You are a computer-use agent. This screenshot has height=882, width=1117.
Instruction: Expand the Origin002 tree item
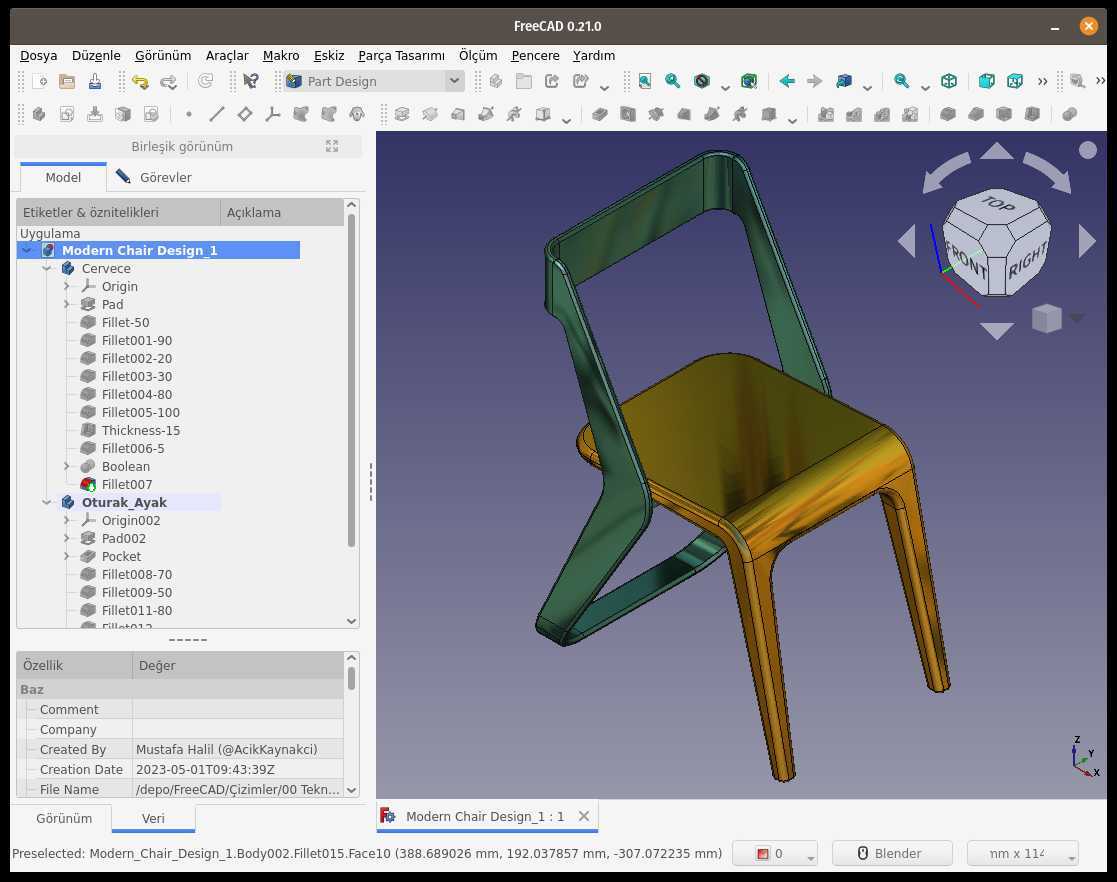[66, 520]
